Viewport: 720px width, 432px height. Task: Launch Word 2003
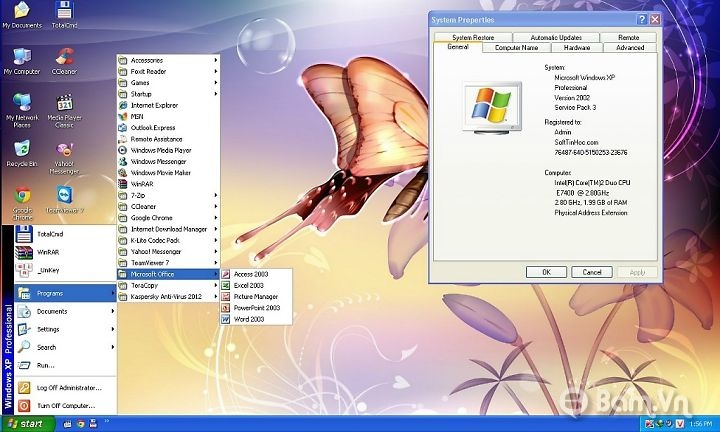pos(256,319)
